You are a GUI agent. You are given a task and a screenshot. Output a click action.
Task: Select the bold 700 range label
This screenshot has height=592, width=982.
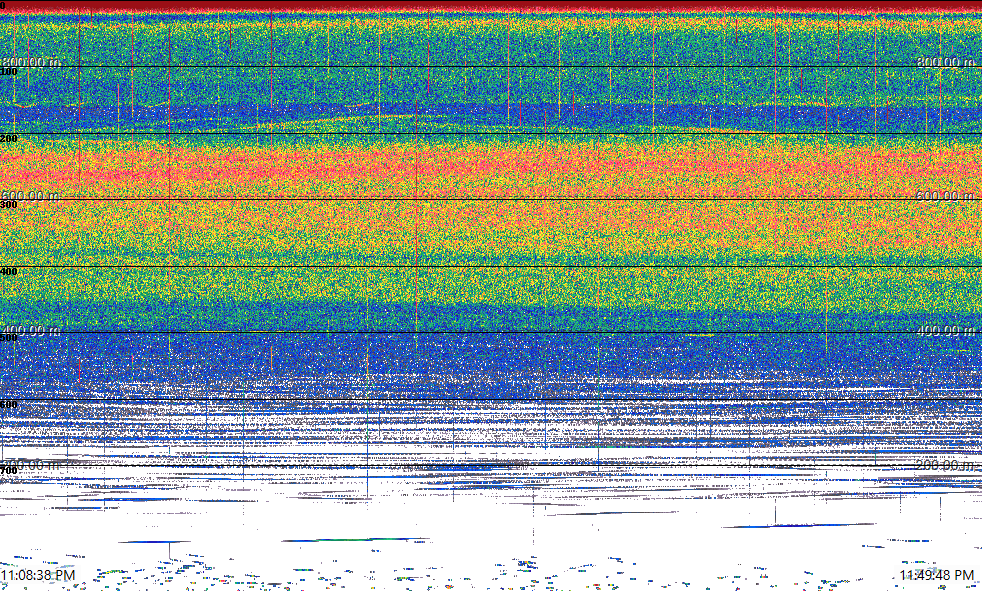[x=9, y=470]
